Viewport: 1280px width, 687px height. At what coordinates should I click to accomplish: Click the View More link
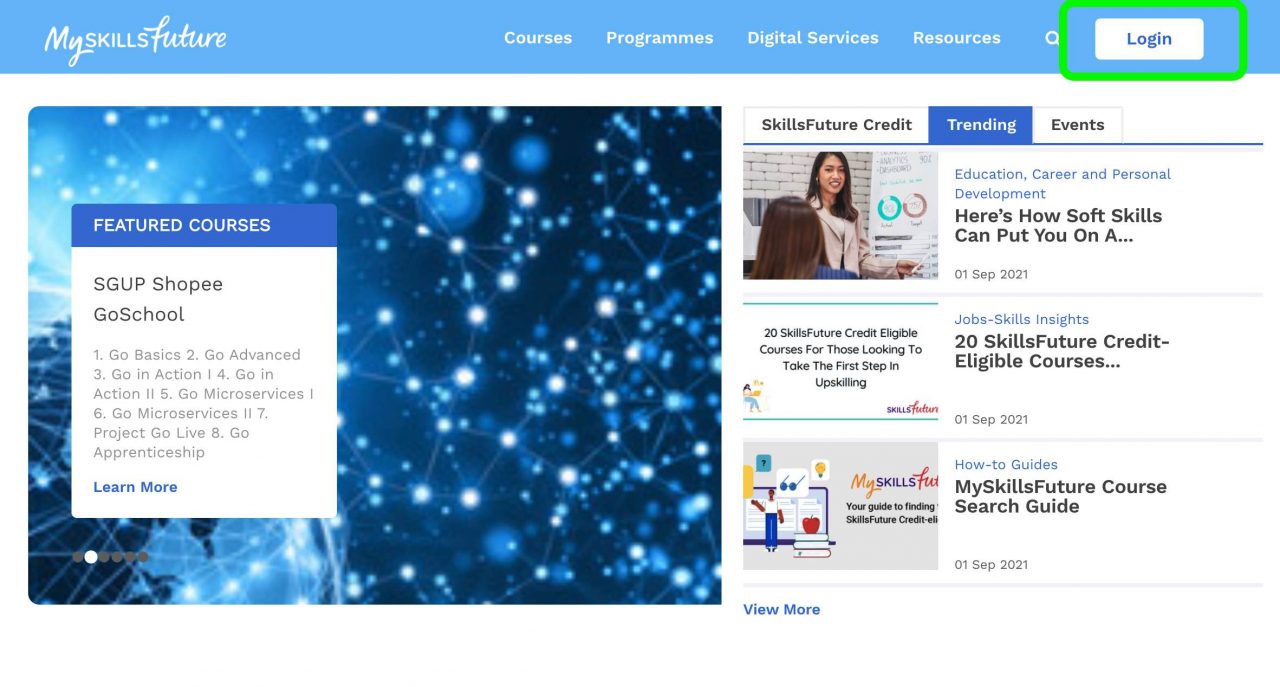pos(781,609)
